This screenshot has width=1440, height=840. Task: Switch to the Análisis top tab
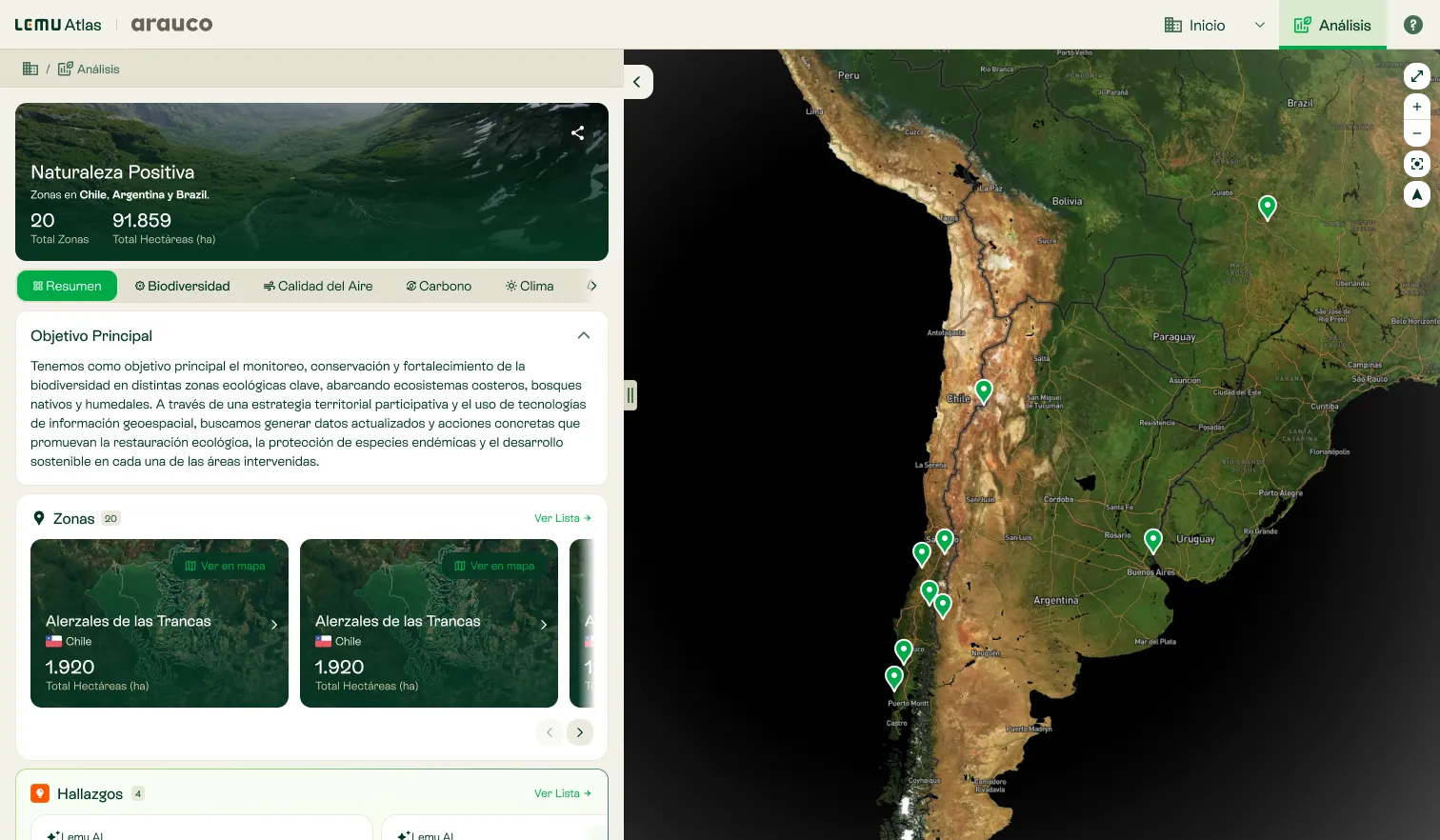coord(1332,25)
